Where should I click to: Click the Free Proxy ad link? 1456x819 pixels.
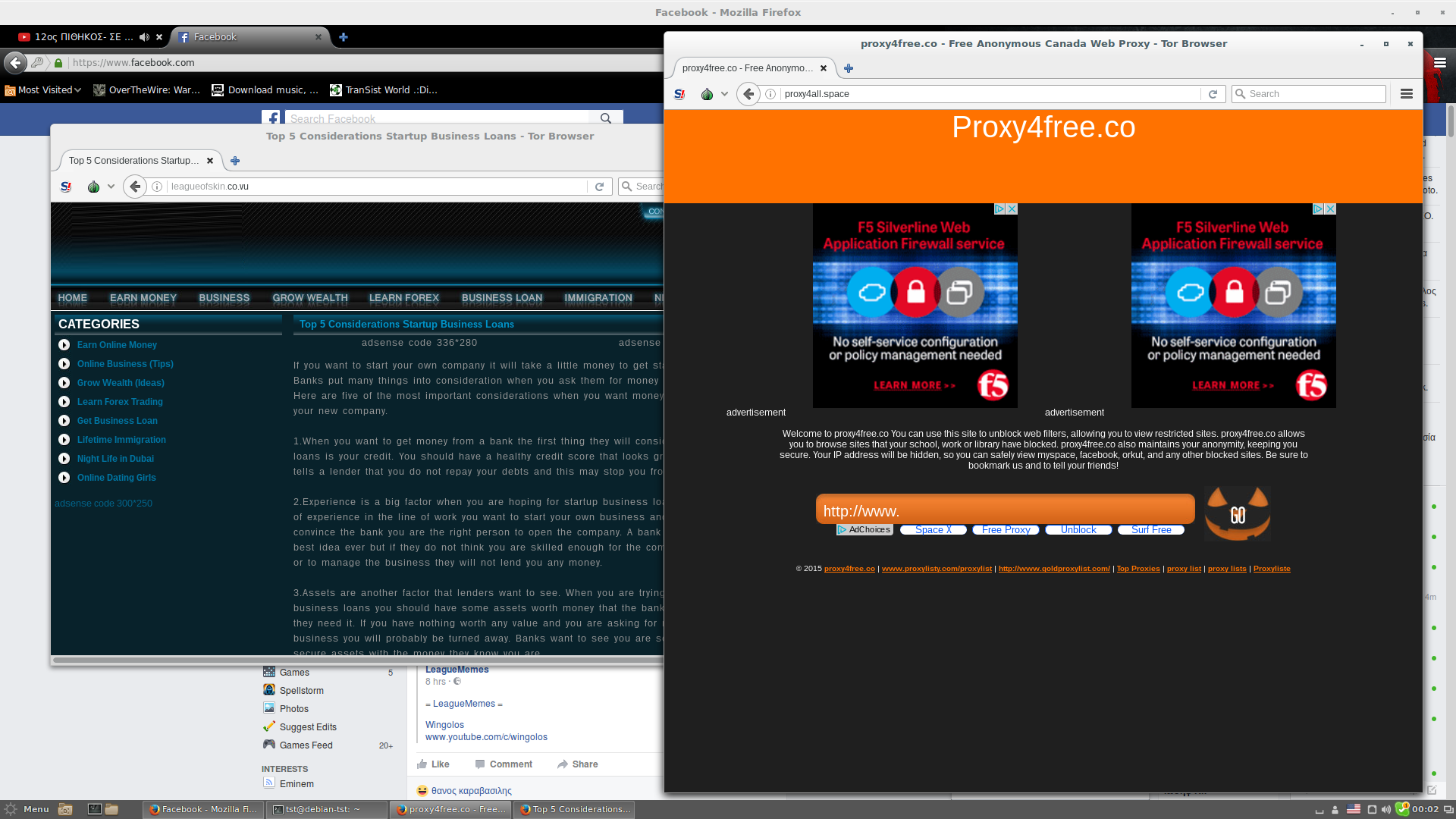1006,530
